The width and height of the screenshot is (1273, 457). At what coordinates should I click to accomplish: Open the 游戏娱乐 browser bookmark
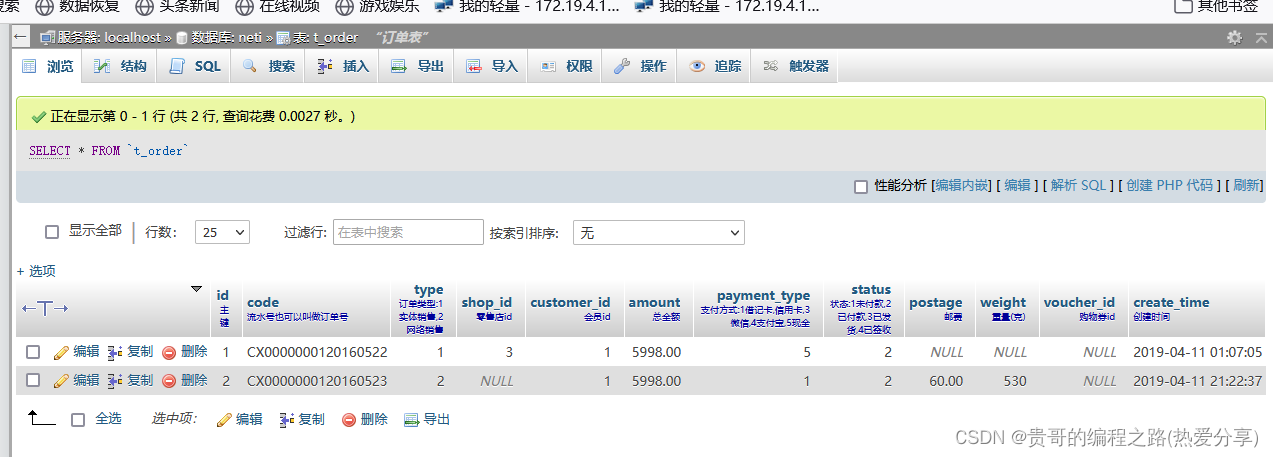(378, 6)
